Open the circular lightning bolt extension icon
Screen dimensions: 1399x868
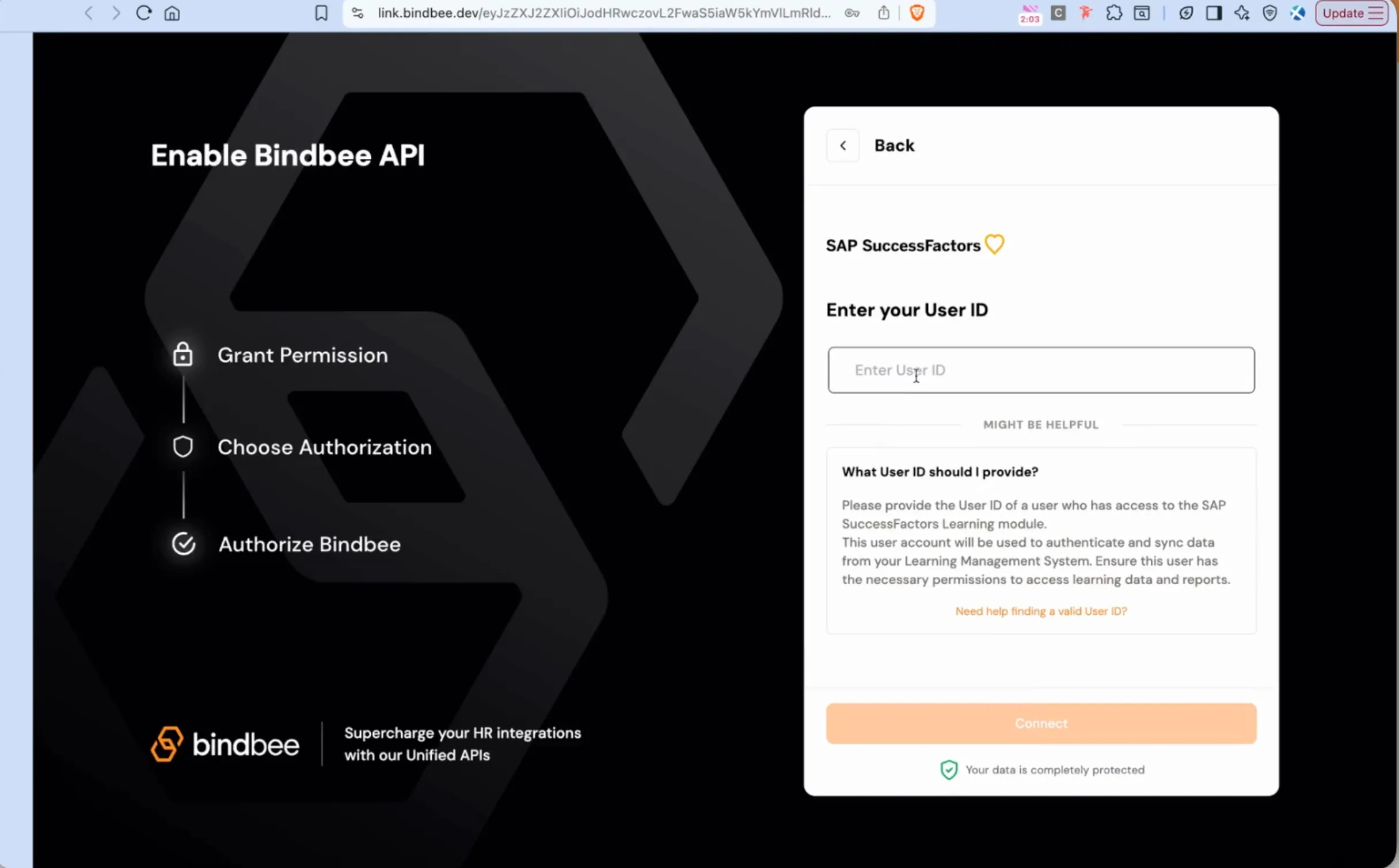[x=1186, y=13]
